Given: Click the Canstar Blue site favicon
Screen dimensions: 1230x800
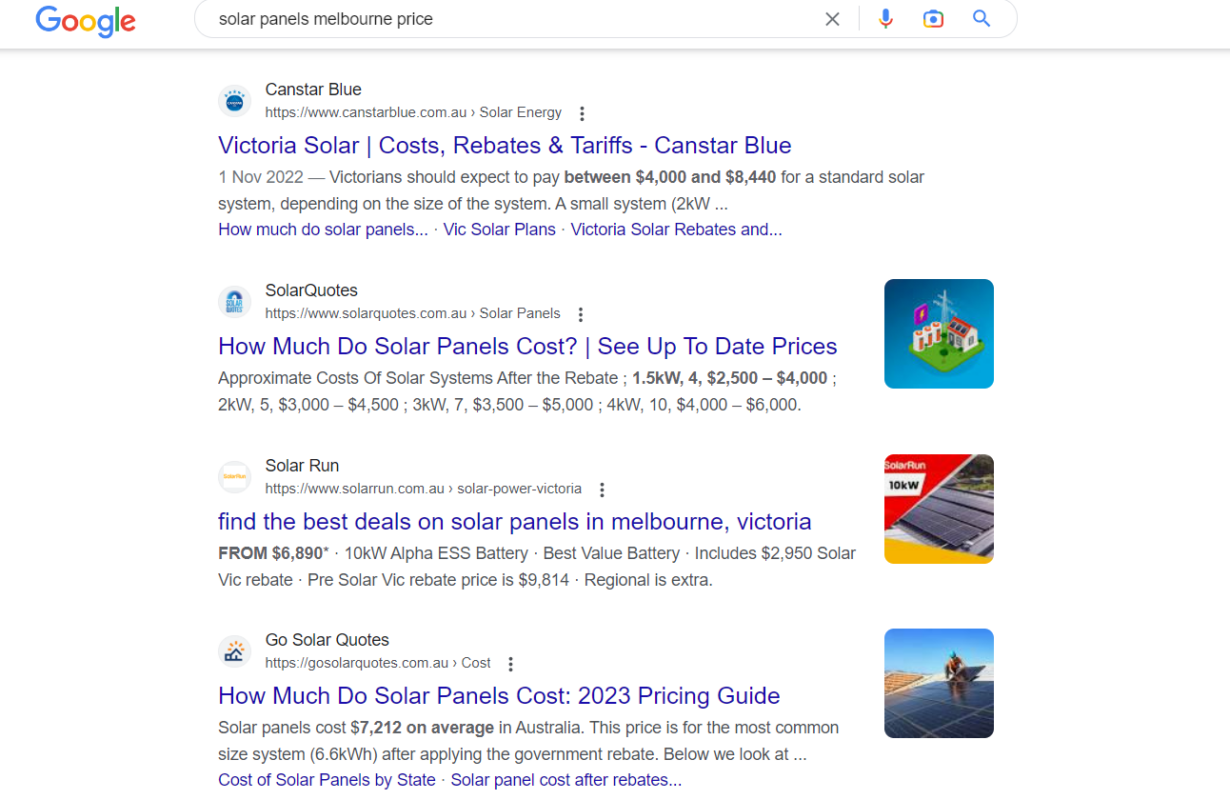Looking at the screenshot, I should pyautogui.click(x=234, y=101).
